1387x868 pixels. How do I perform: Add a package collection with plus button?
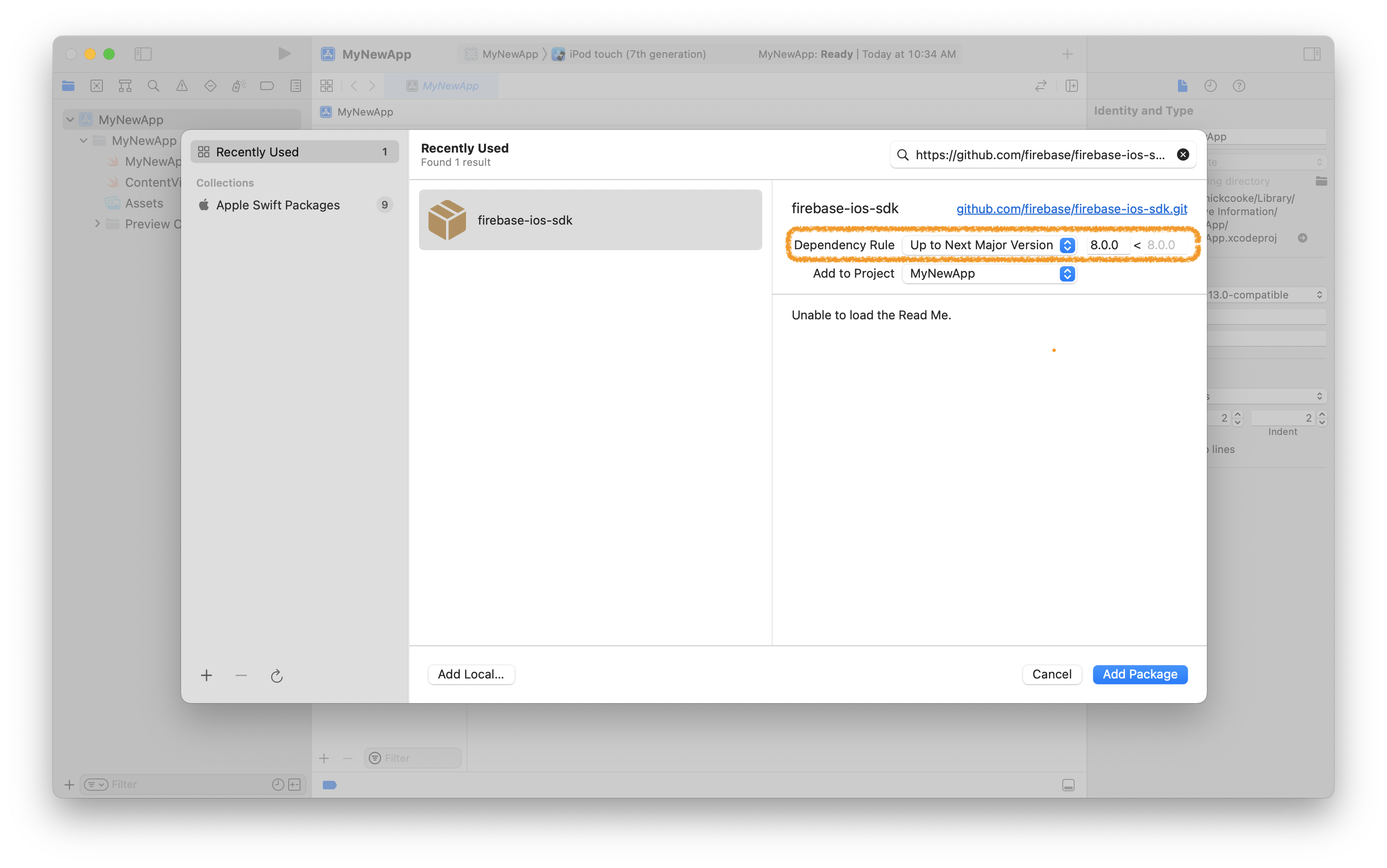[206, 675]
